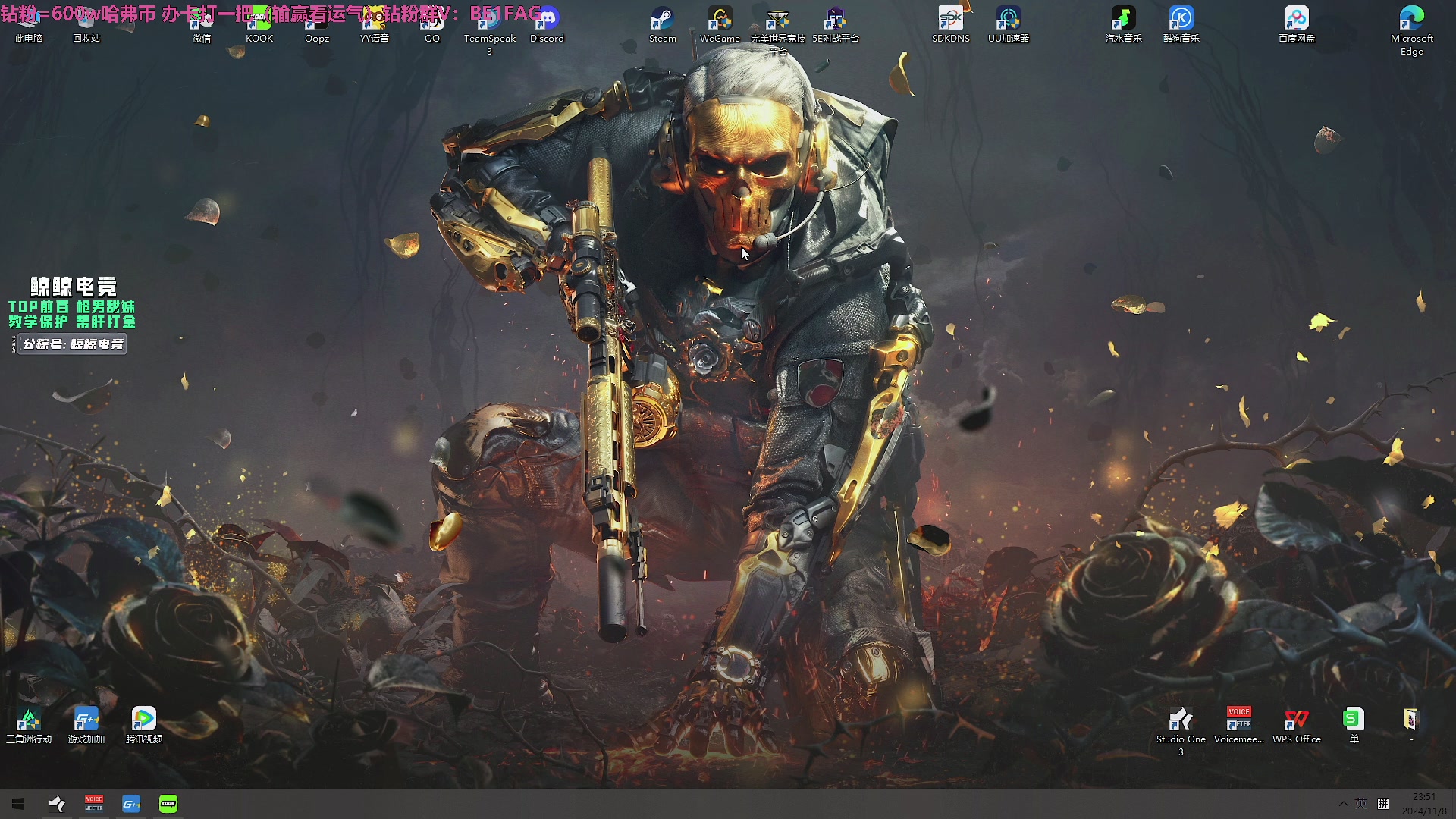
Task: Select the Steam desktop shortcut
Action: point(663,24)
